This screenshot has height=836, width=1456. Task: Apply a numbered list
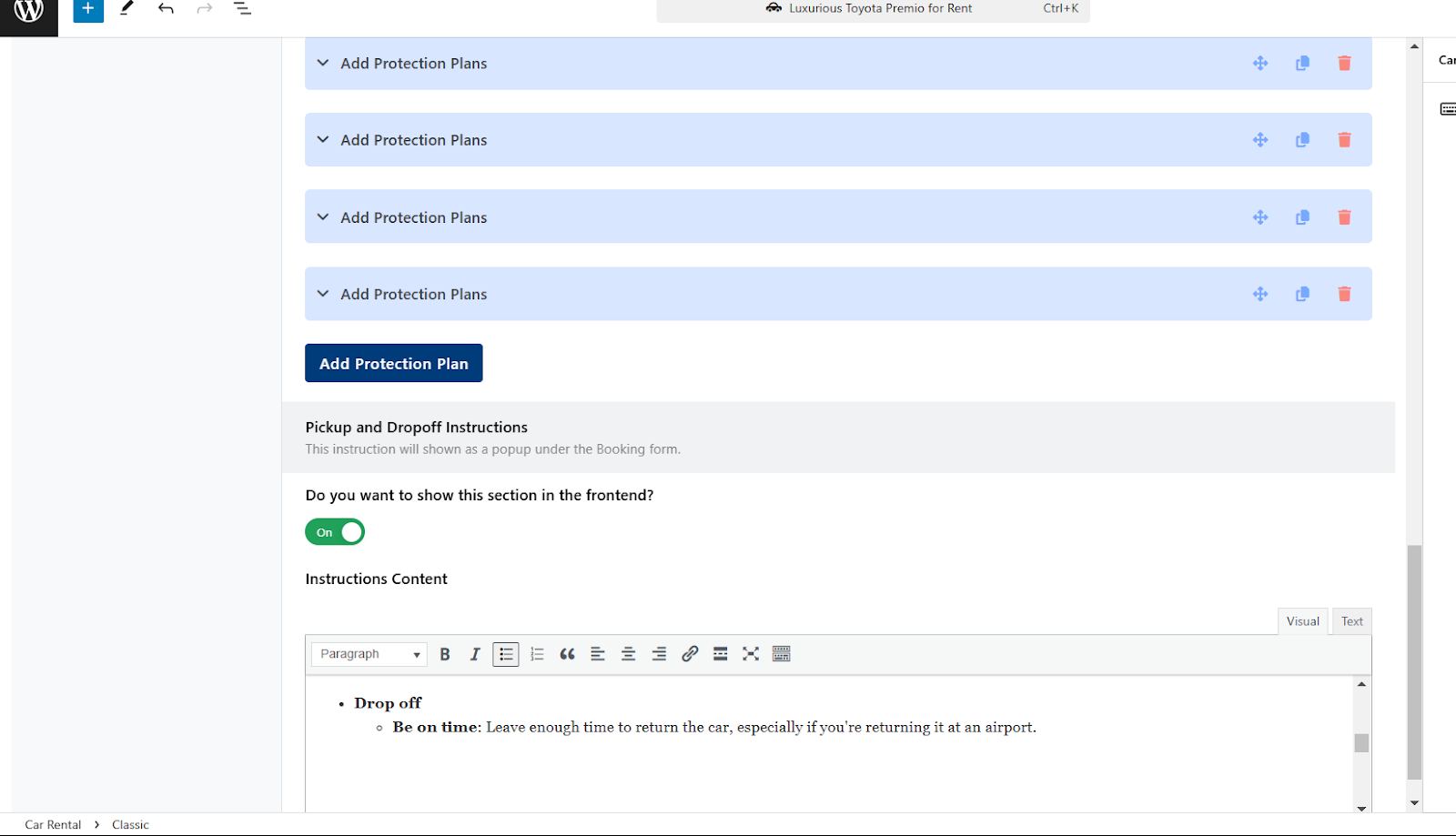[537, 654]
